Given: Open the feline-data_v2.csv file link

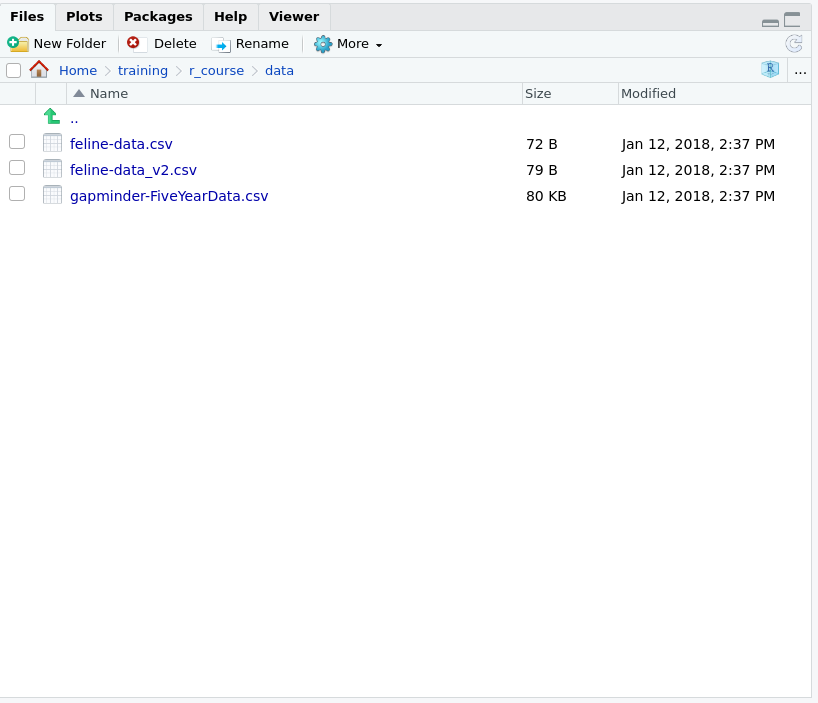Looking at the screenshot, I should point(133,170).
